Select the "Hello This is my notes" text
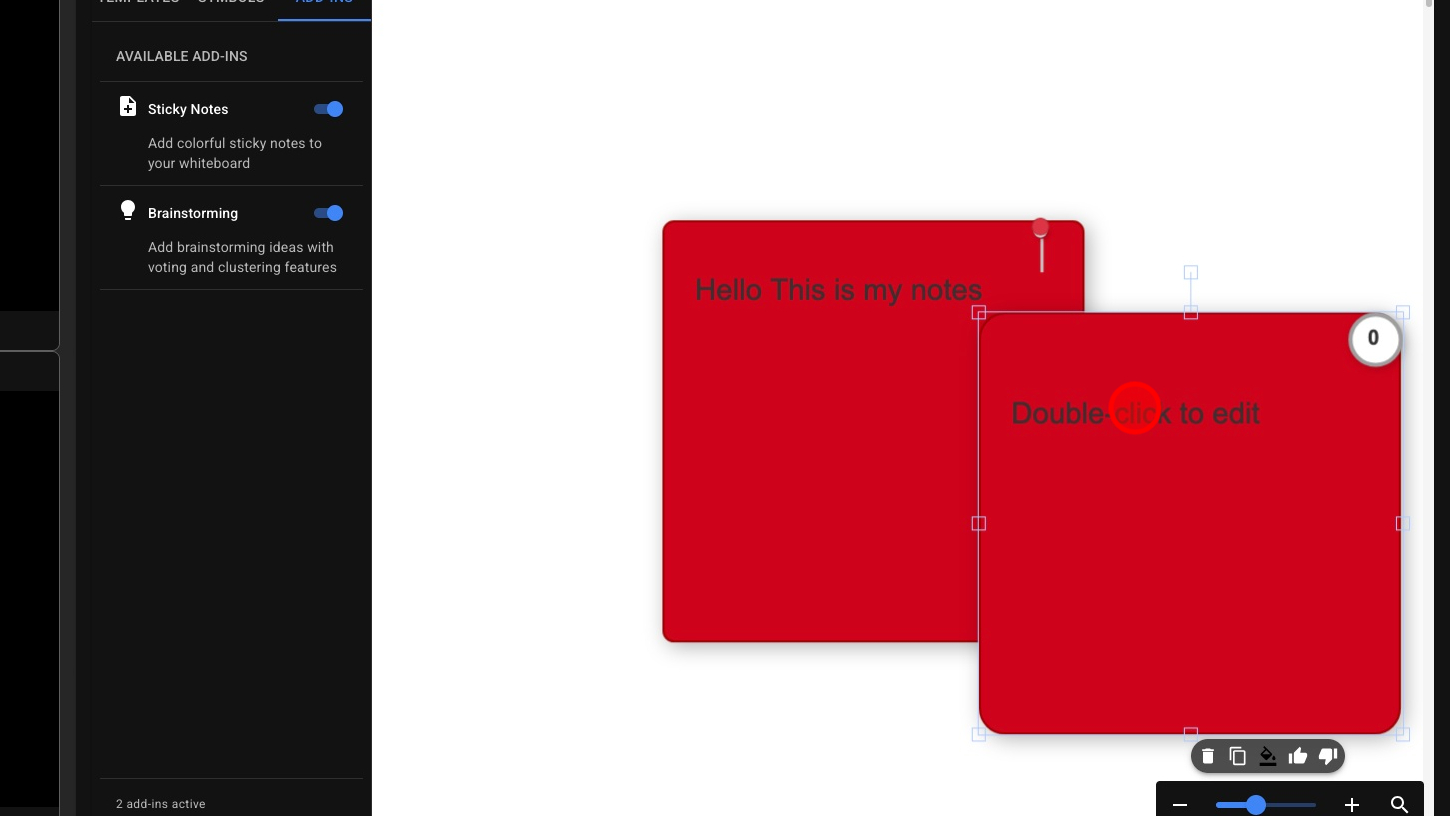 point(838,290)
